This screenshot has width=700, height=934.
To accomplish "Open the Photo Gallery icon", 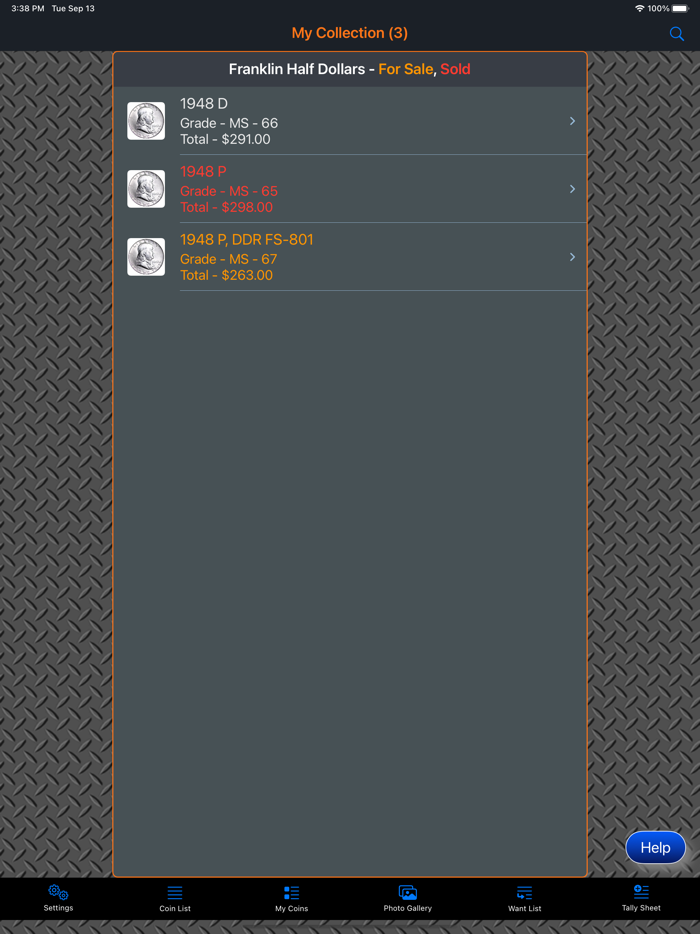I will tap(407, 892).
